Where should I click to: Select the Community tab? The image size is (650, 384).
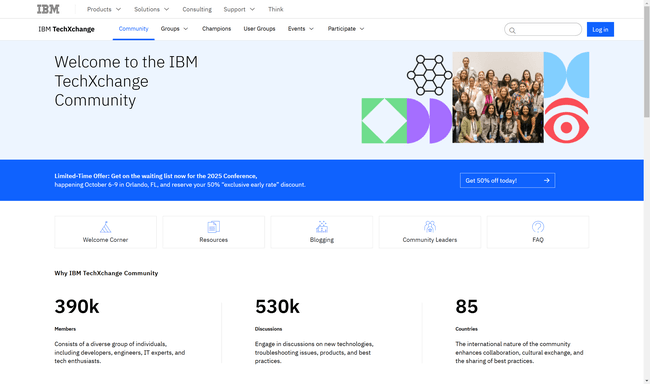click(x=133, y=29)
